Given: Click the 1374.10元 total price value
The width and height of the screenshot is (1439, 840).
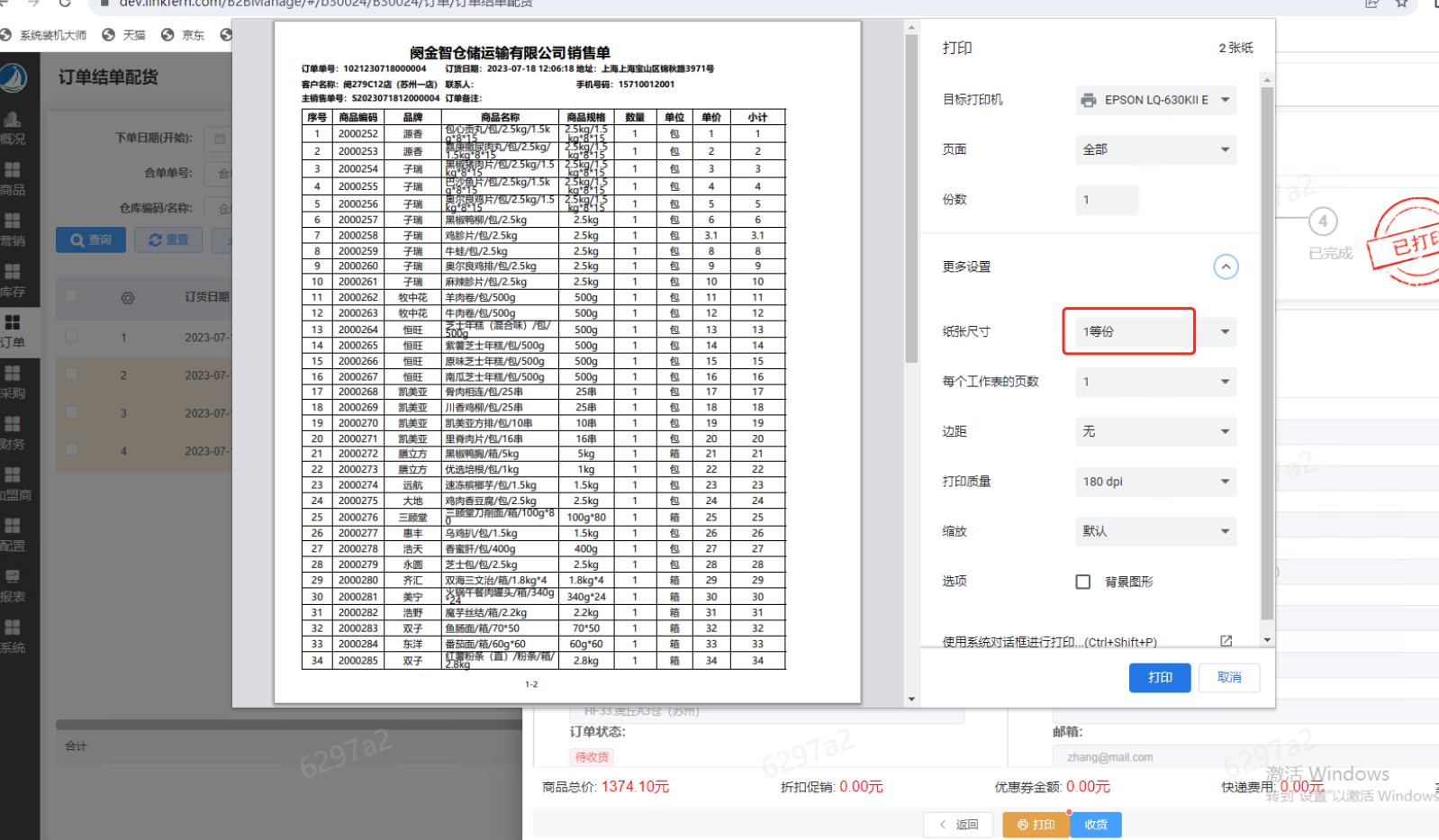Looking at the screenshot, I should [x=636, y=787].
